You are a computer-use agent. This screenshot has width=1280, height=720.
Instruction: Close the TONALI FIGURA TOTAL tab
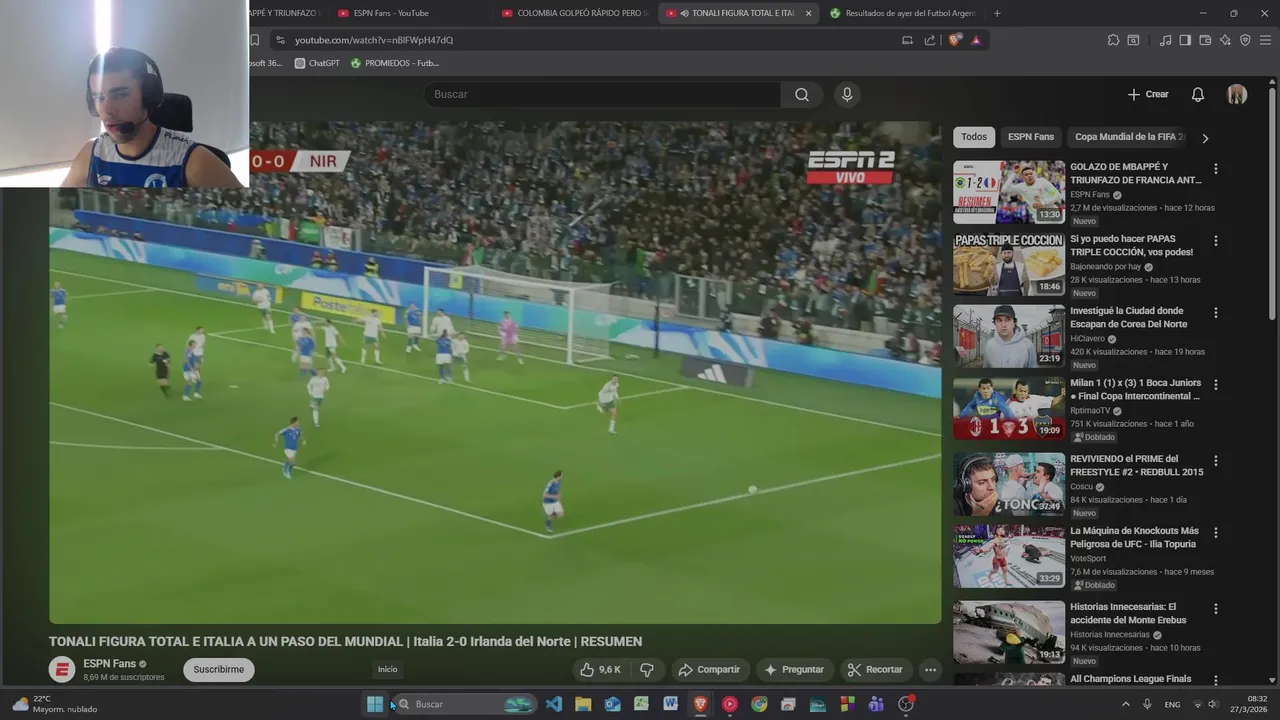(x=808, y=13)
